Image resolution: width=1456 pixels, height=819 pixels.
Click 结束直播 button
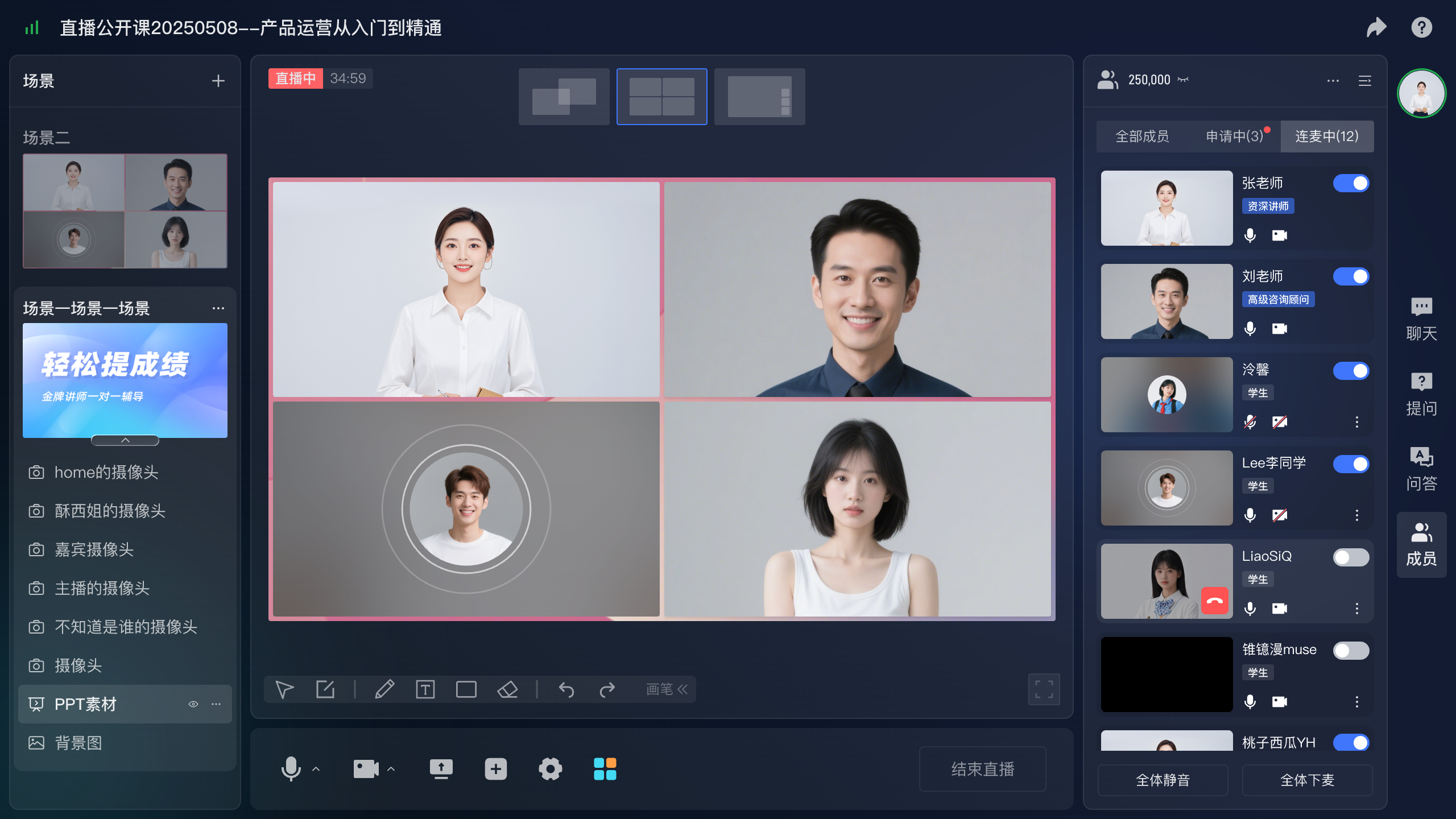tap(983, 769)
